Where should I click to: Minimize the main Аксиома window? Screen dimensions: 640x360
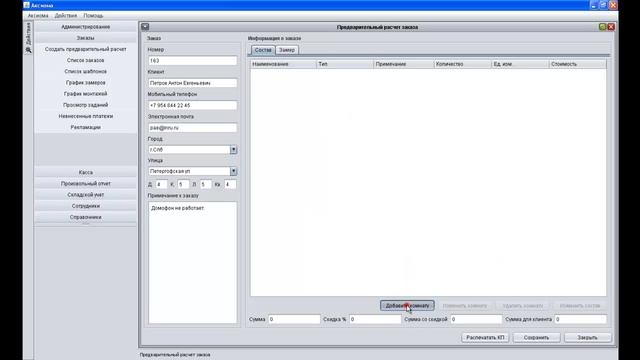tap(594, 5)
